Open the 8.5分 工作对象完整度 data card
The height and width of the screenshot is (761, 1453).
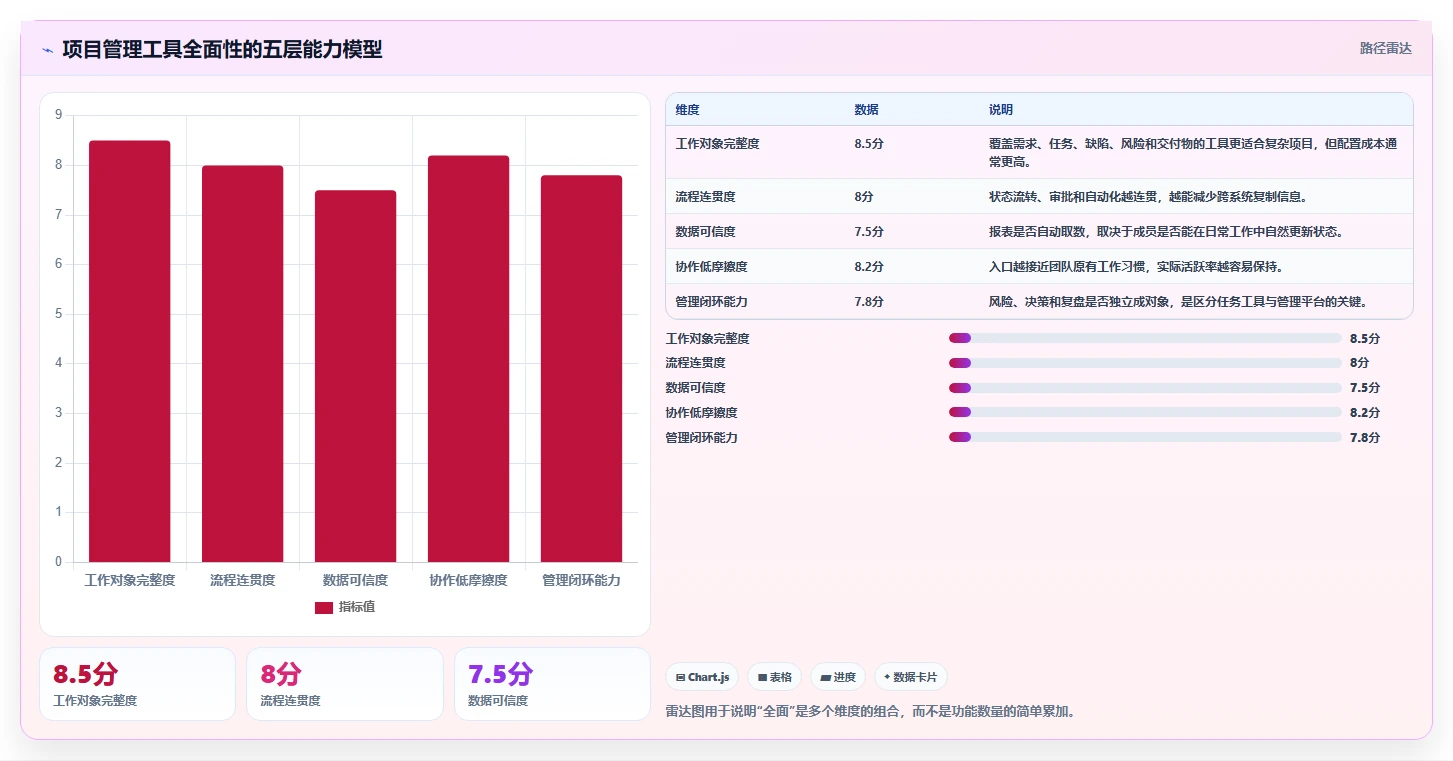point(137,684)
